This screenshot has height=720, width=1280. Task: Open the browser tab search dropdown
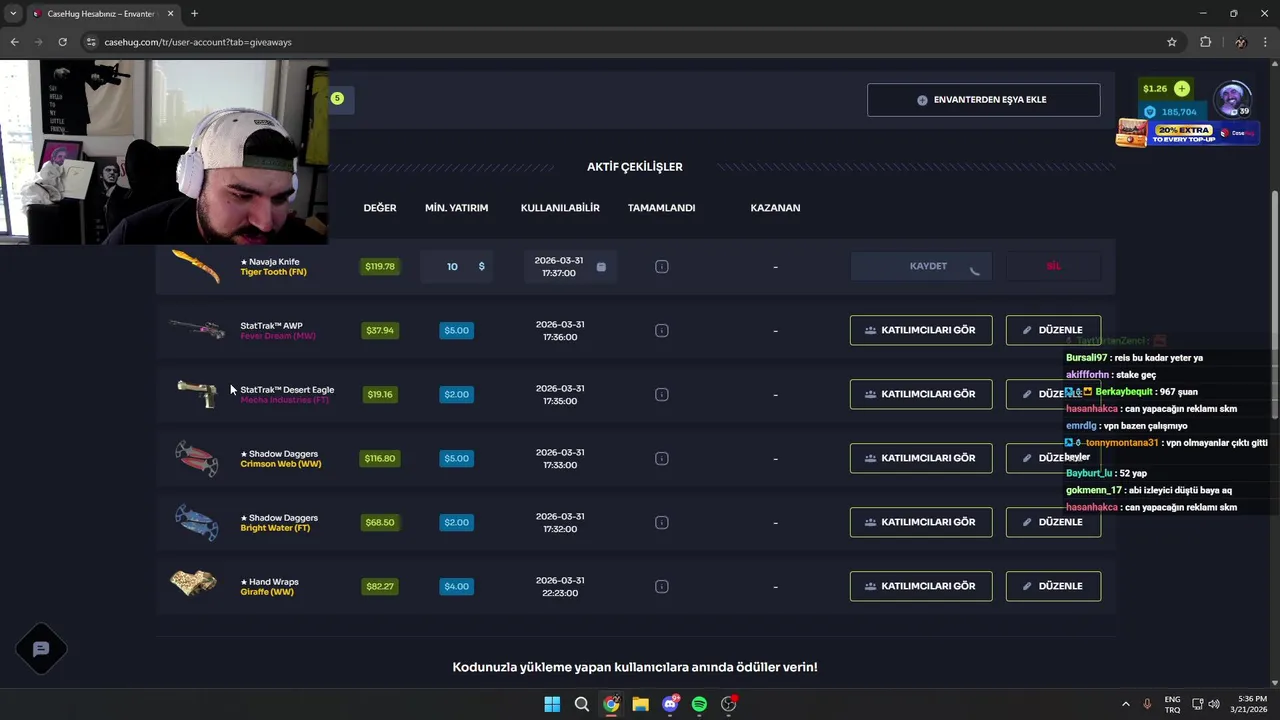coord(13,14)
